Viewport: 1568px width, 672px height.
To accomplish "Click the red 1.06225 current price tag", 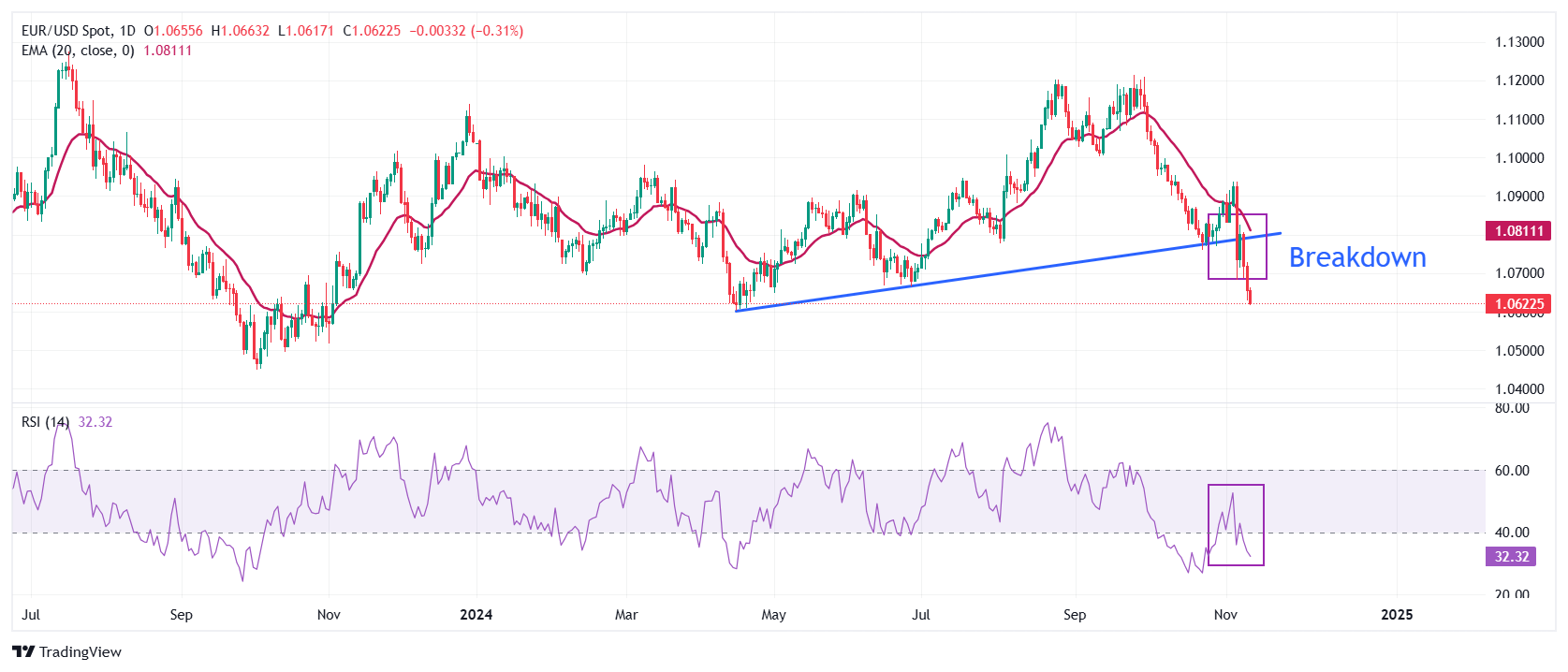I will point(1517,304).
